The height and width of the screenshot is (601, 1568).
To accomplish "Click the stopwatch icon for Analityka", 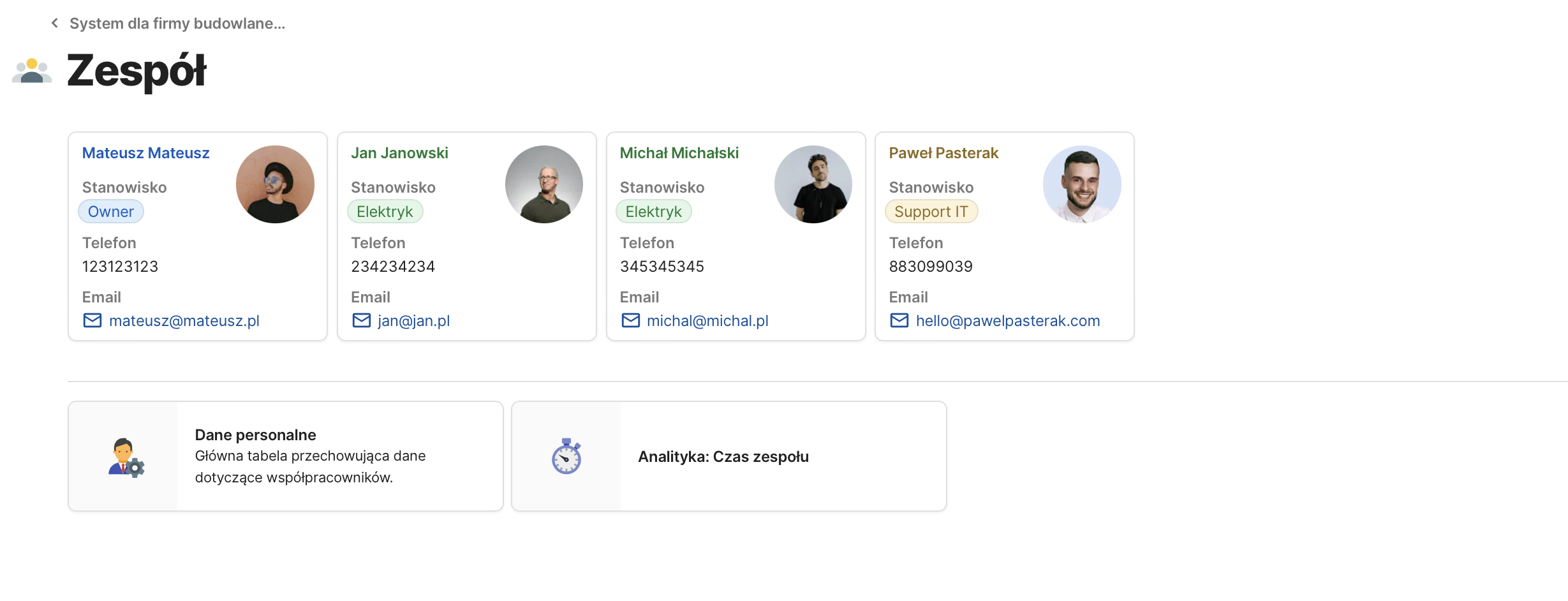I will point(566,456).
